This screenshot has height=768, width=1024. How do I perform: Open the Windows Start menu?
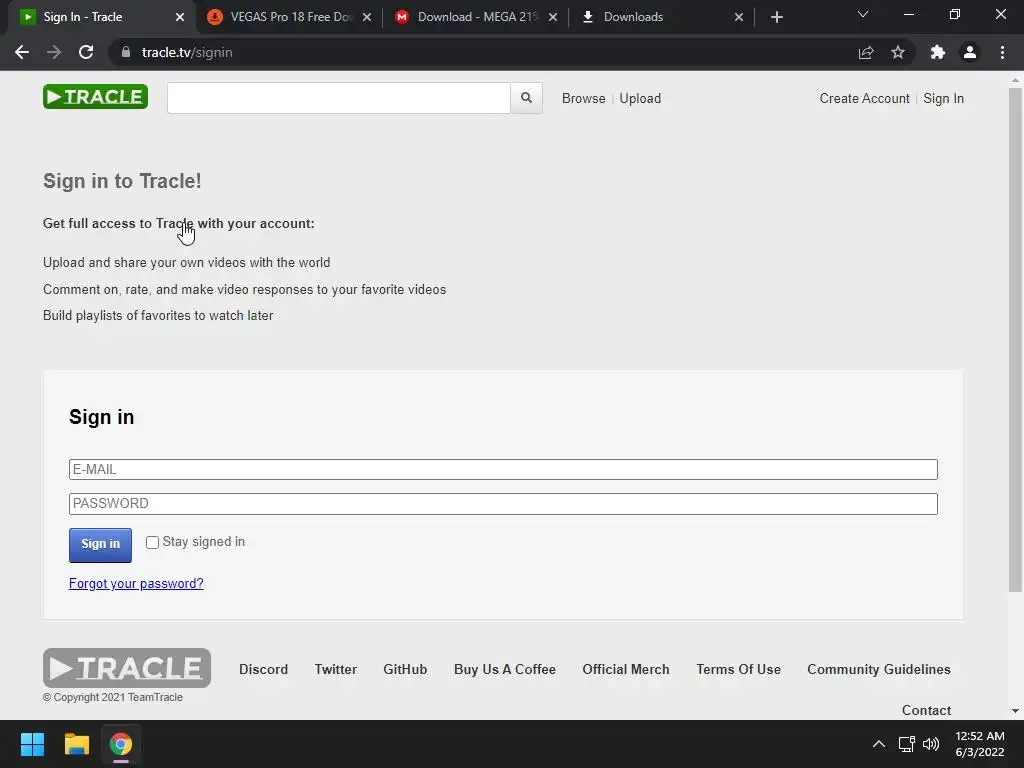(32, 744)
